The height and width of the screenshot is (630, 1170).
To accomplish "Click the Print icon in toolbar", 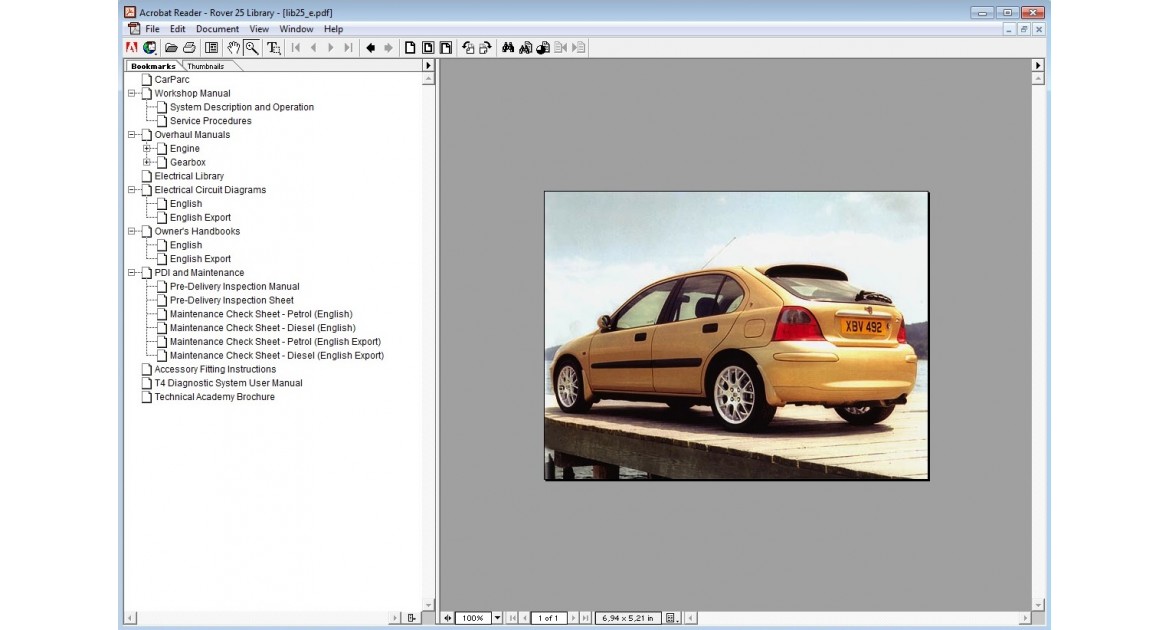I will [190, 48].
